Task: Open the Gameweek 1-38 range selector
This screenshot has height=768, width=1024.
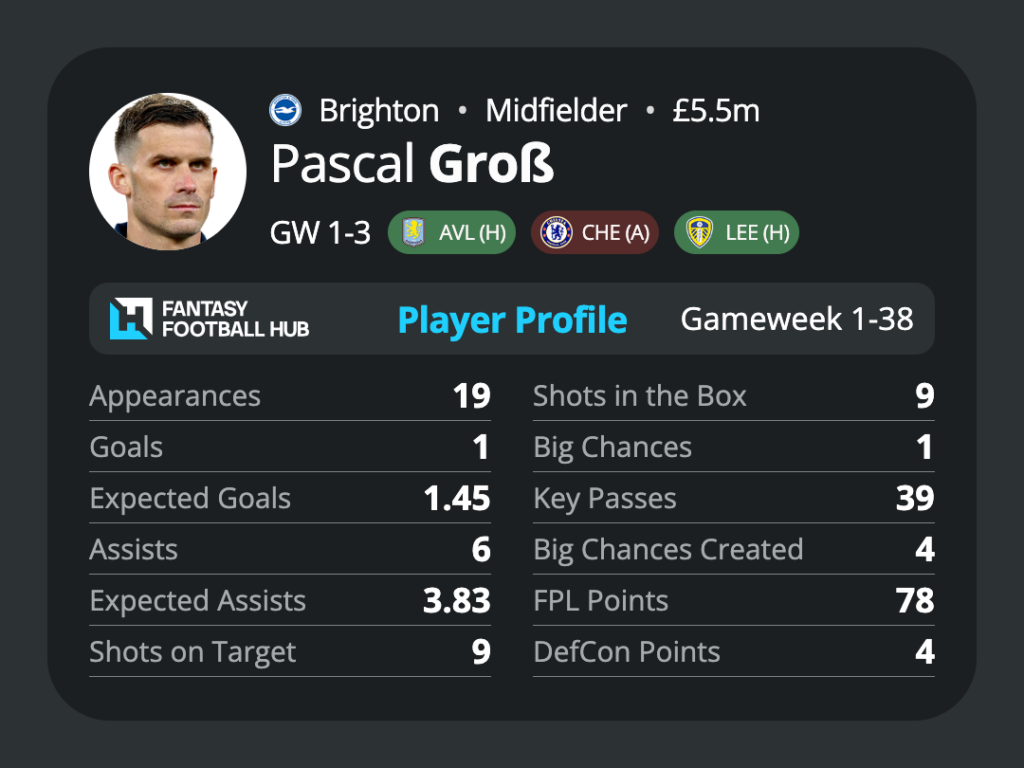Action: (797, 319)
